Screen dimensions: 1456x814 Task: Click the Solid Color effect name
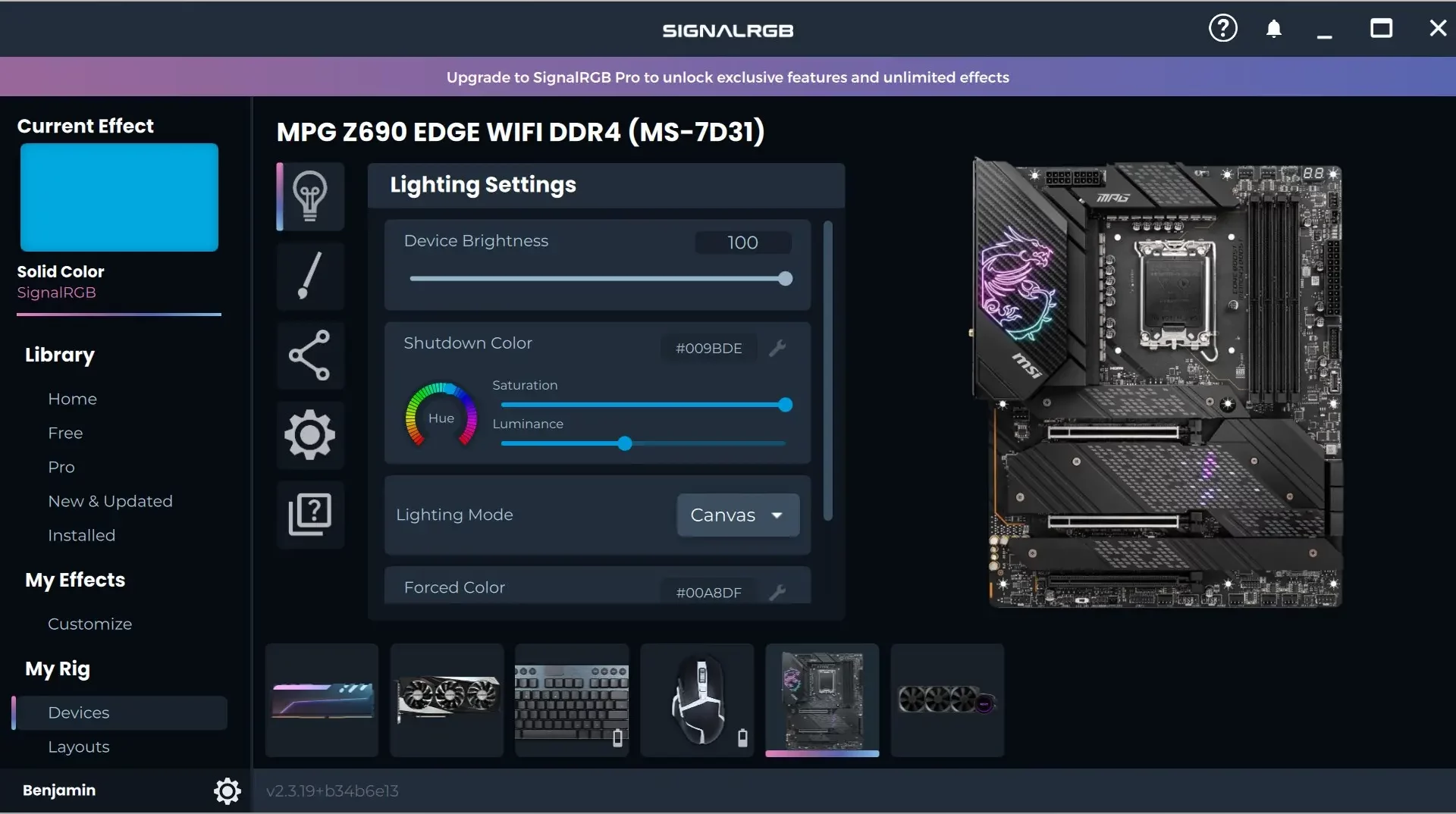coord(61,271)
